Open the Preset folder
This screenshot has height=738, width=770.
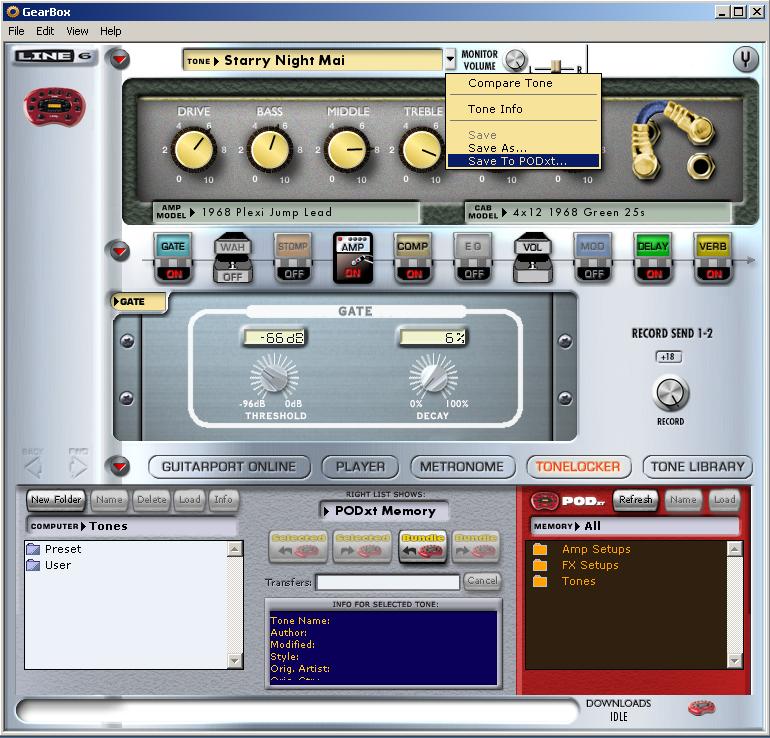(54, 549)
